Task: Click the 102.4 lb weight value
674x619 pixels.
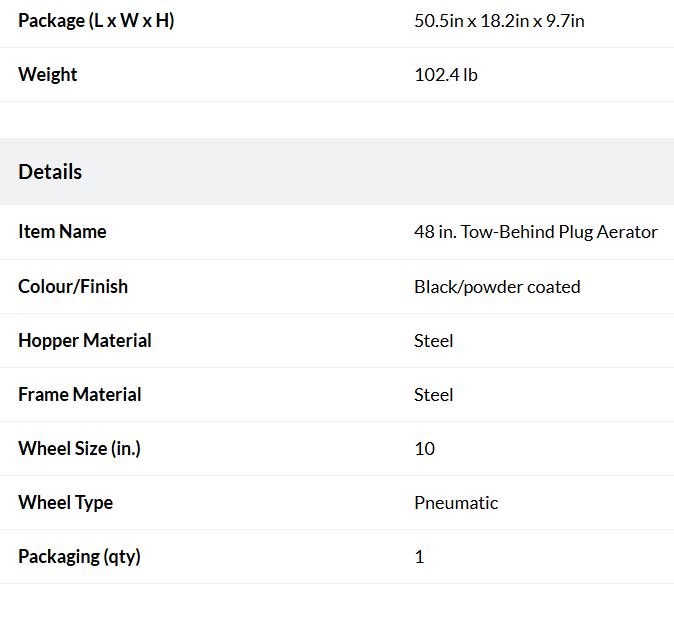Action: point(446,75)
